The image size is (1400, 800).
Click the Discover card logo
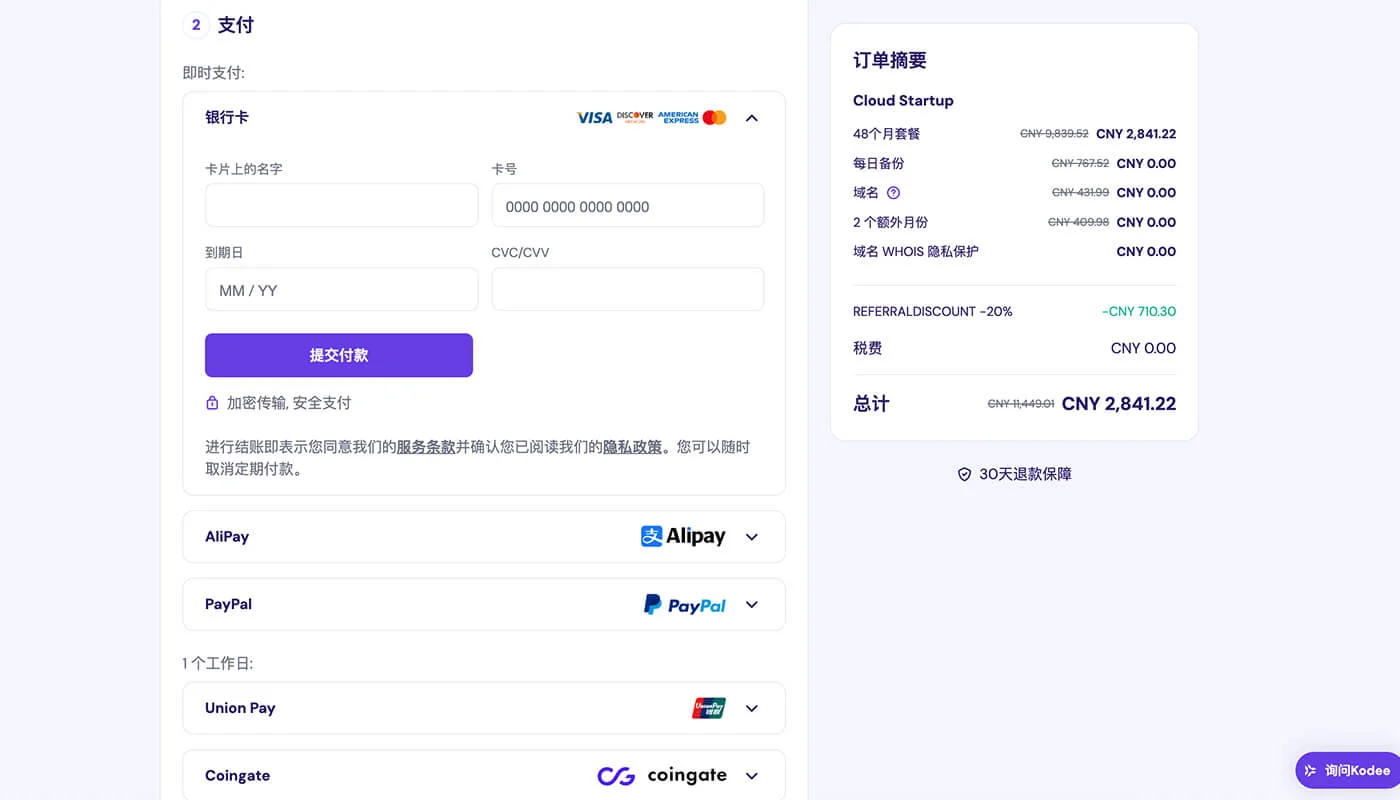point(634,117)
